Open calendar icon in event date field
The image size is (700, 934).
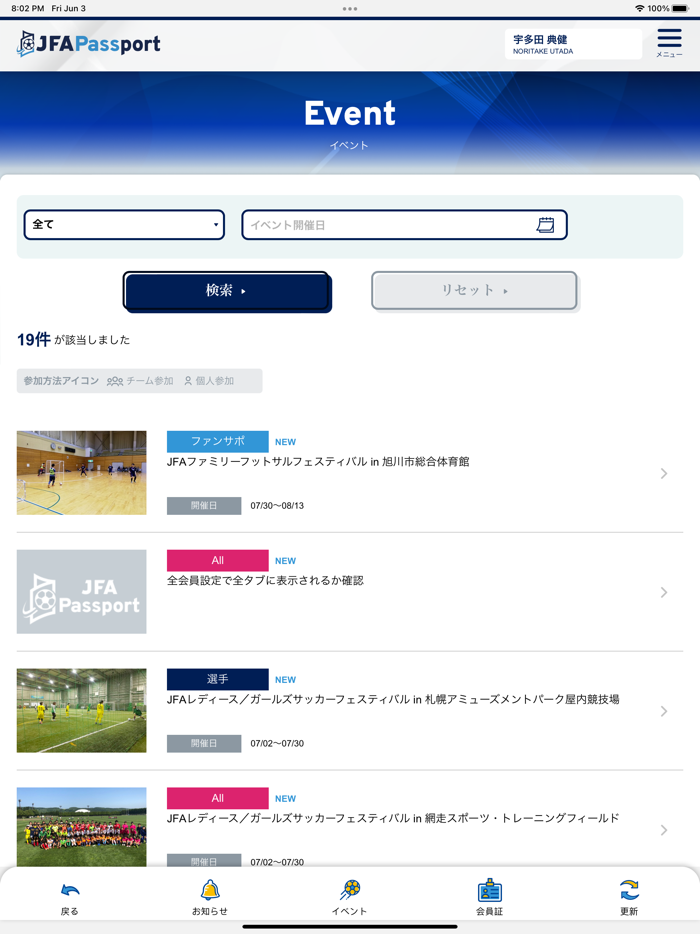tap(545, 225)
